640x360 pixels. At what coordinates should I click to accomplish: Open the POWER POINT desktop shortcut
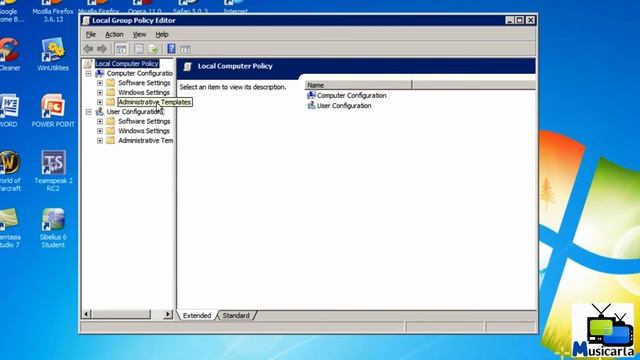click(53, 111)
